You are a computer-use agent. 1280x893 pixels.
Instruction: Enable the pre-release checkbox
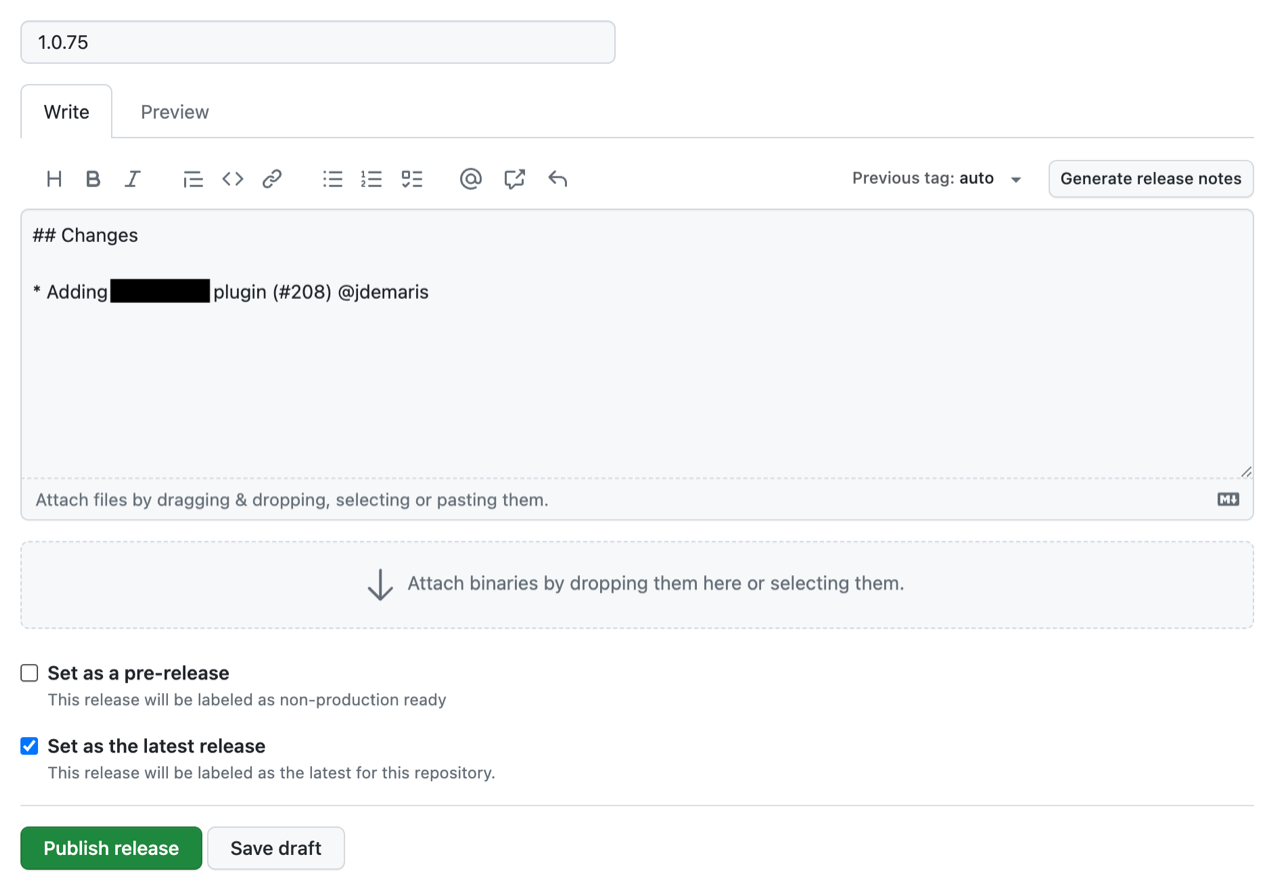coord(28,672)
